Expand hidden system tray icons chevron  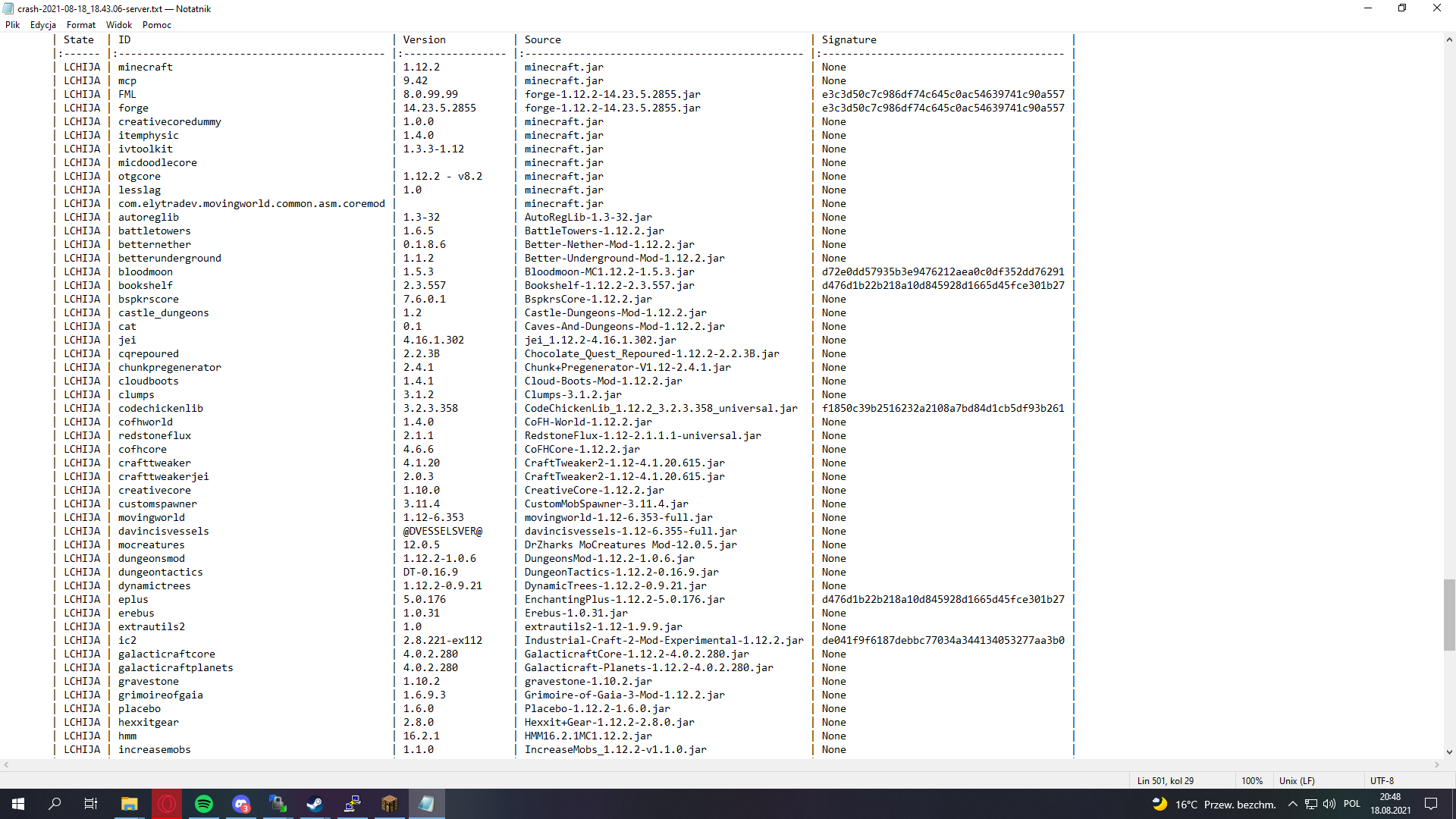pyautogui.click(x=1293, y=804)
